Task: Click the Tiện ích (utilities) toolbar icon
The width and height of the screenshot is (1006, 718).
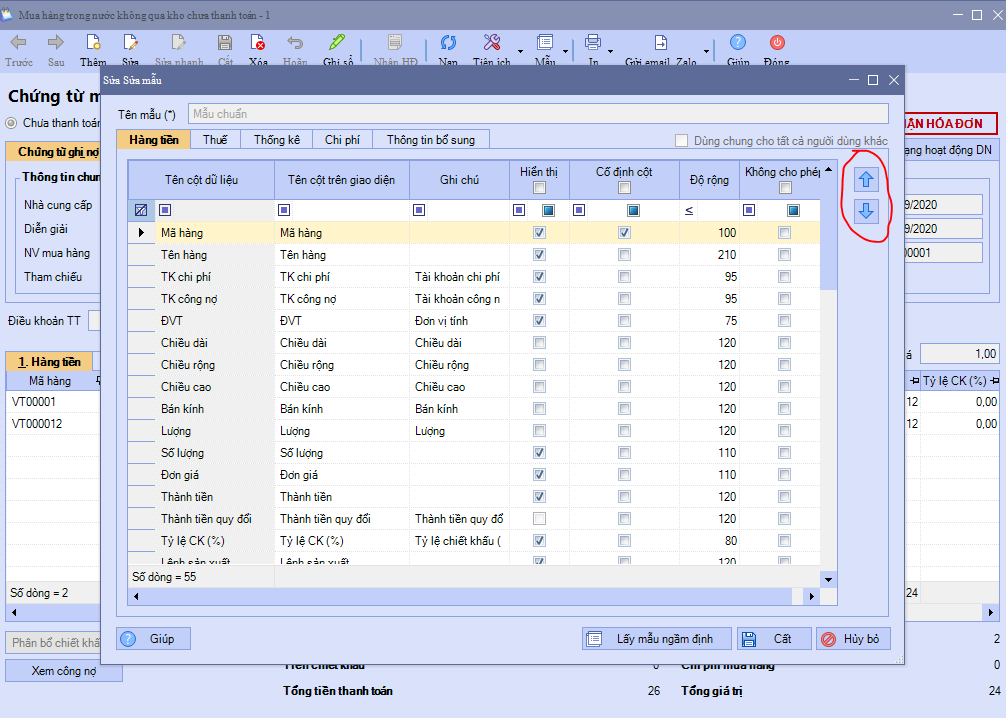Action: (492, 43)
